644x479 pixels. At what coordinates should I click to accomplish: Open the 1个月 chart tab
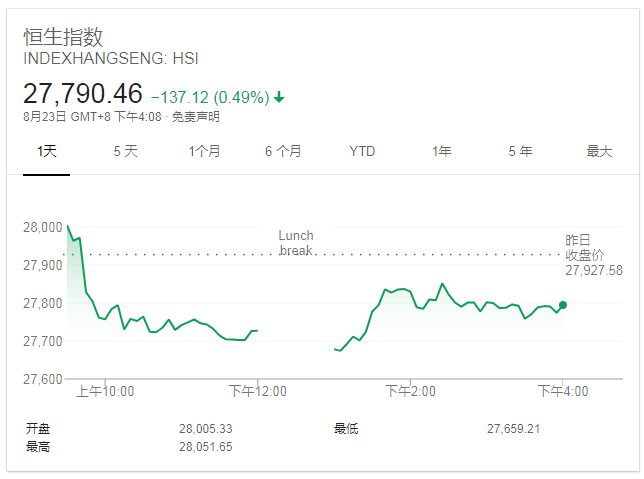pos(204,151)
